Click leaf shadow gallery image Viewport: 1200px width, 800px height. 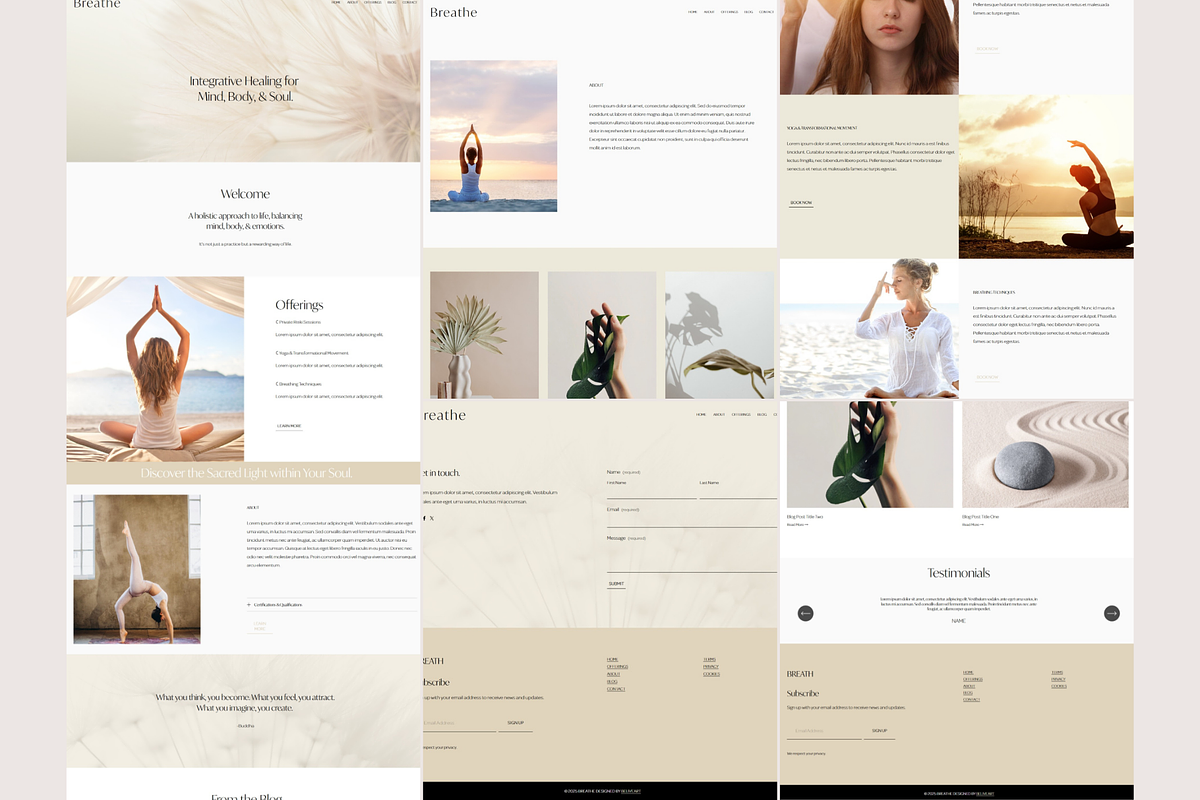click(x=719, y=335)
